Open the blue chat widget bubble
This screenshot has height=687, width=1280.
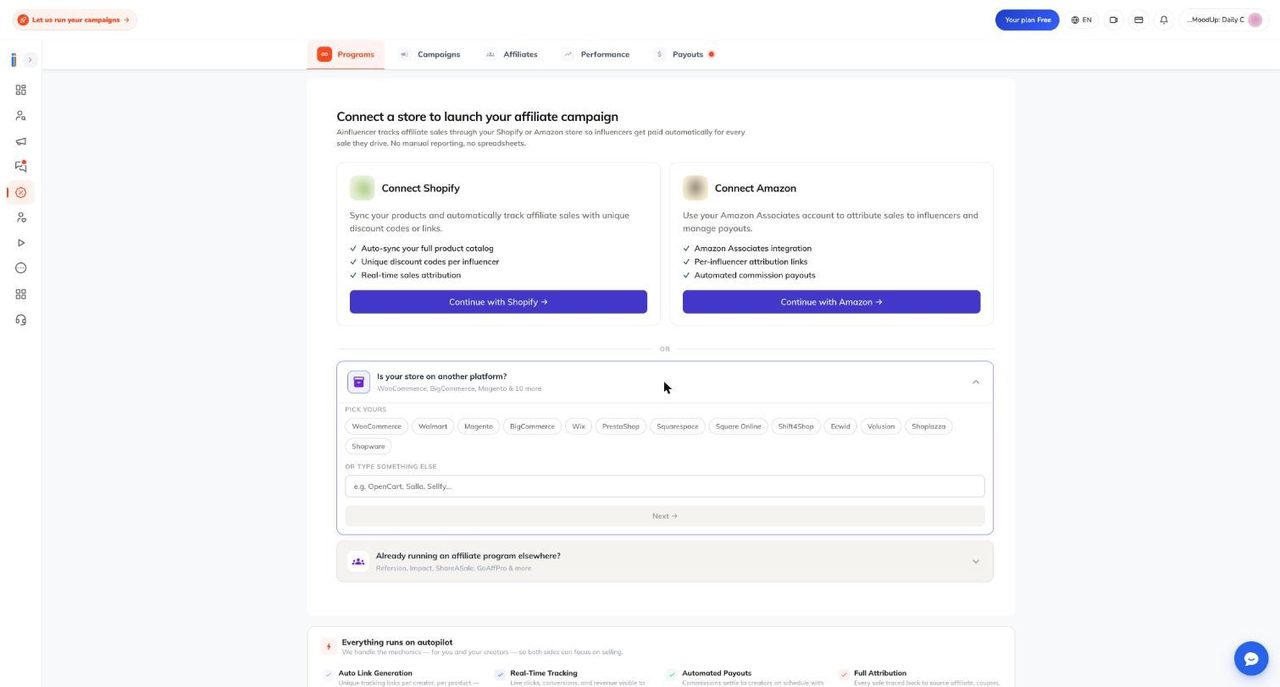(1251, 659)
